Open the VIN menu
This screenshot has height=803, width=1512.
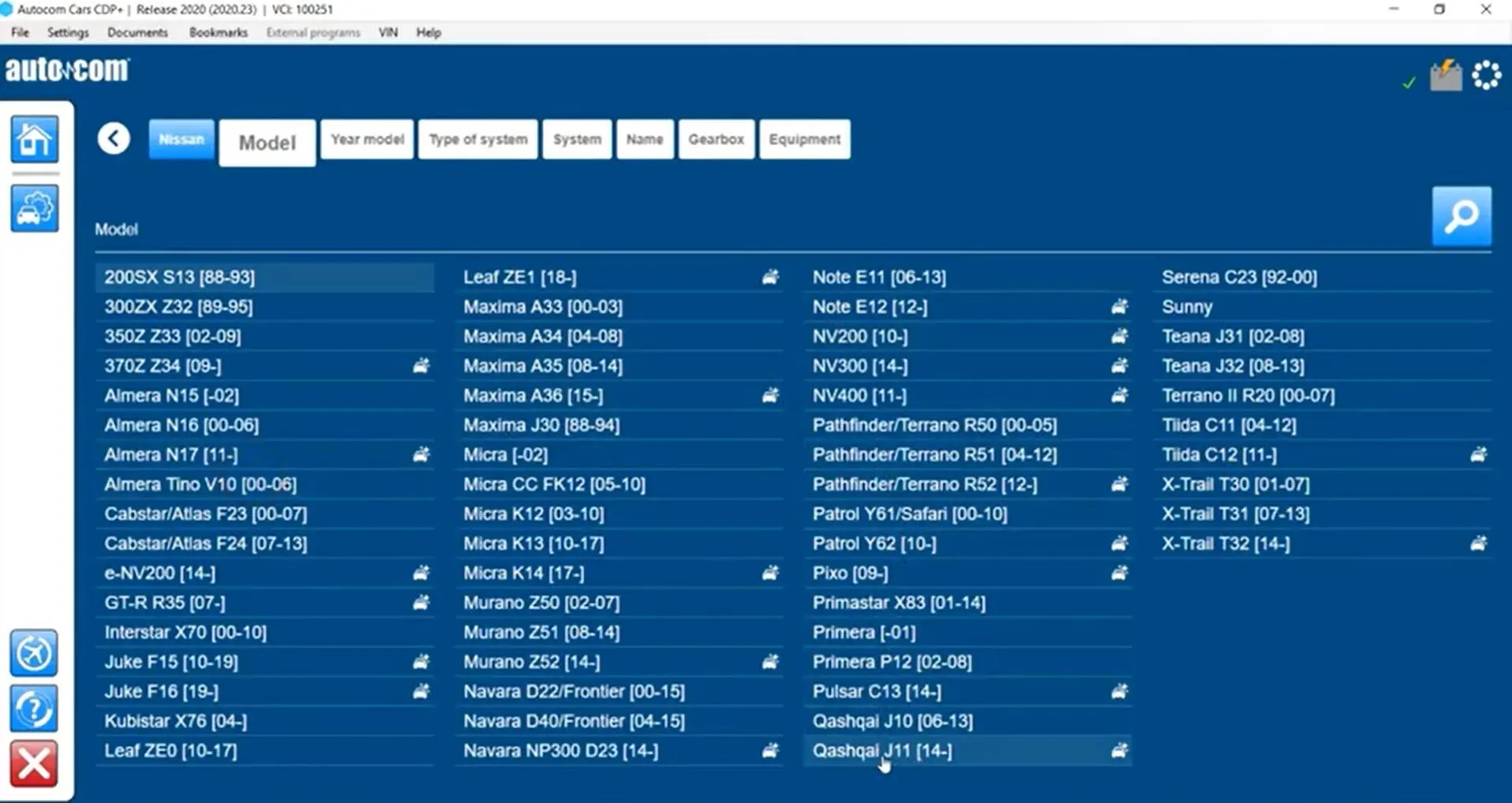coord(388,32)
